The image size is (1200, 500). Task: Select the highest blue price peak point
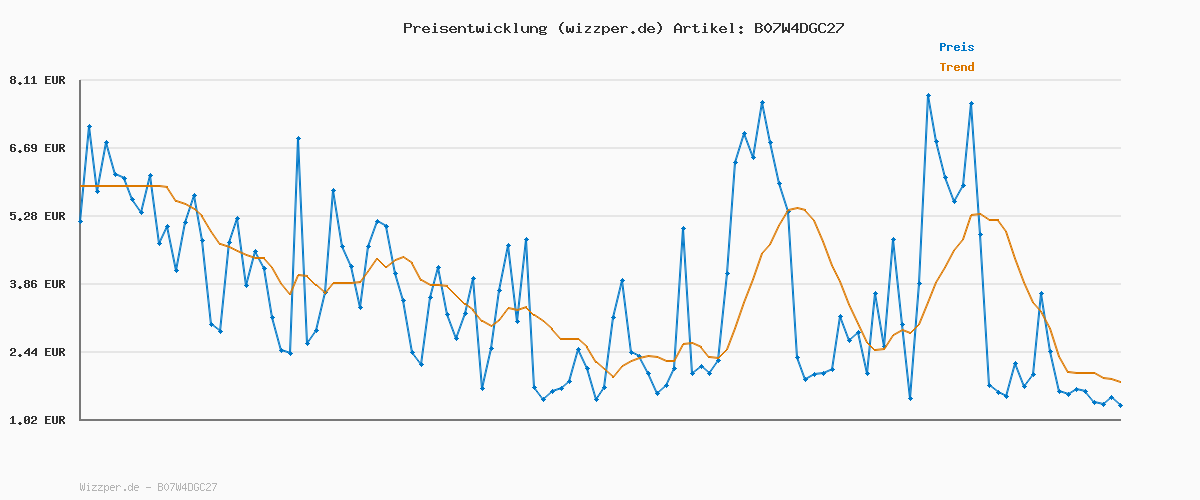pyautogui.click(x=928, y=96)
